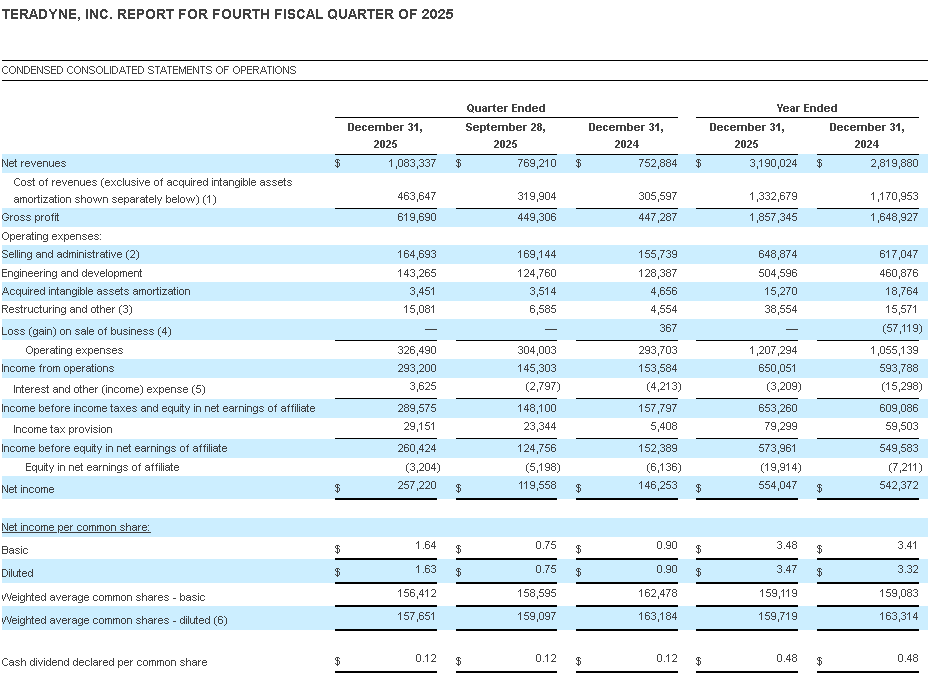Click the report title 'TERADYNE, INC. REPORT FOR FOURTH FISCAL QUARTER OF 2025'
Viewport: 929px width, 680px height.
pyautogui.click(x=227, y=14)
